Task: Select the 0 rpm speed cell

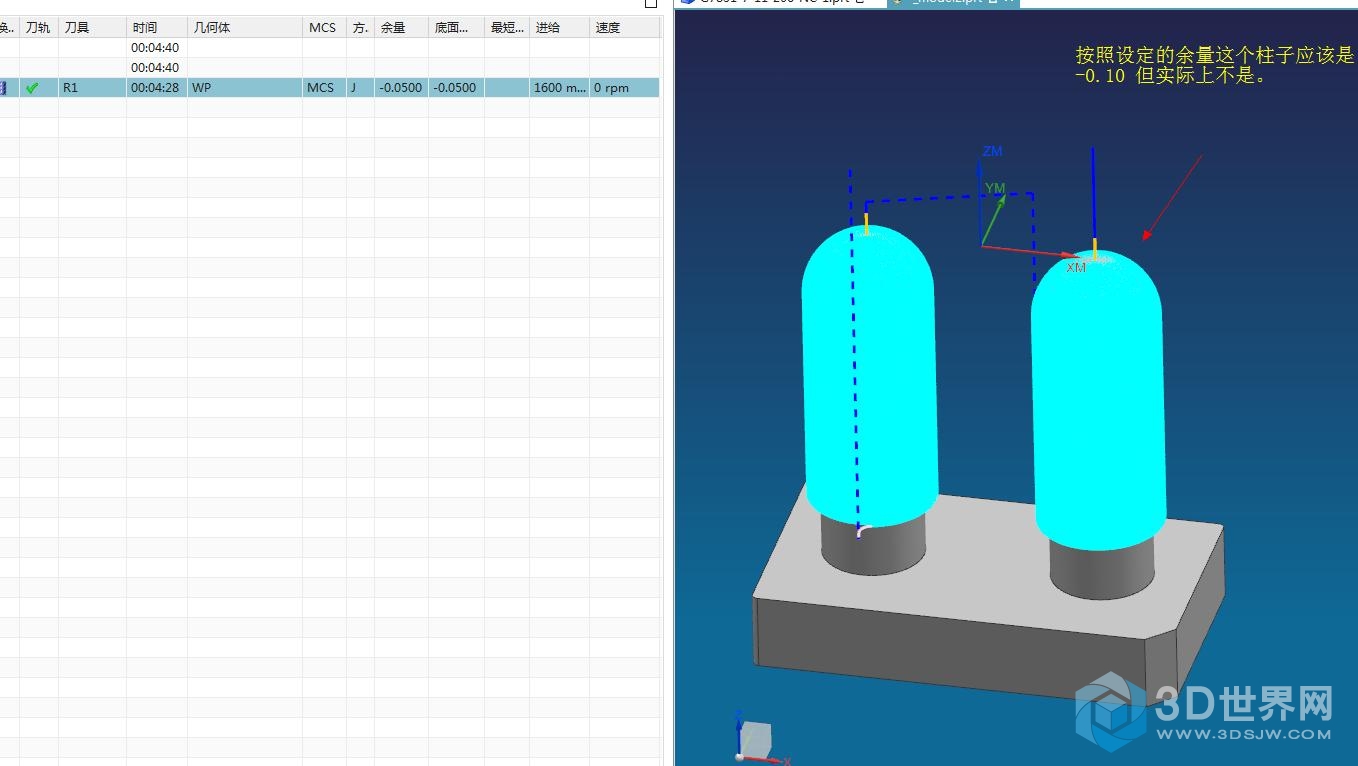Action: pyautogui.click(x=624, y=88)
